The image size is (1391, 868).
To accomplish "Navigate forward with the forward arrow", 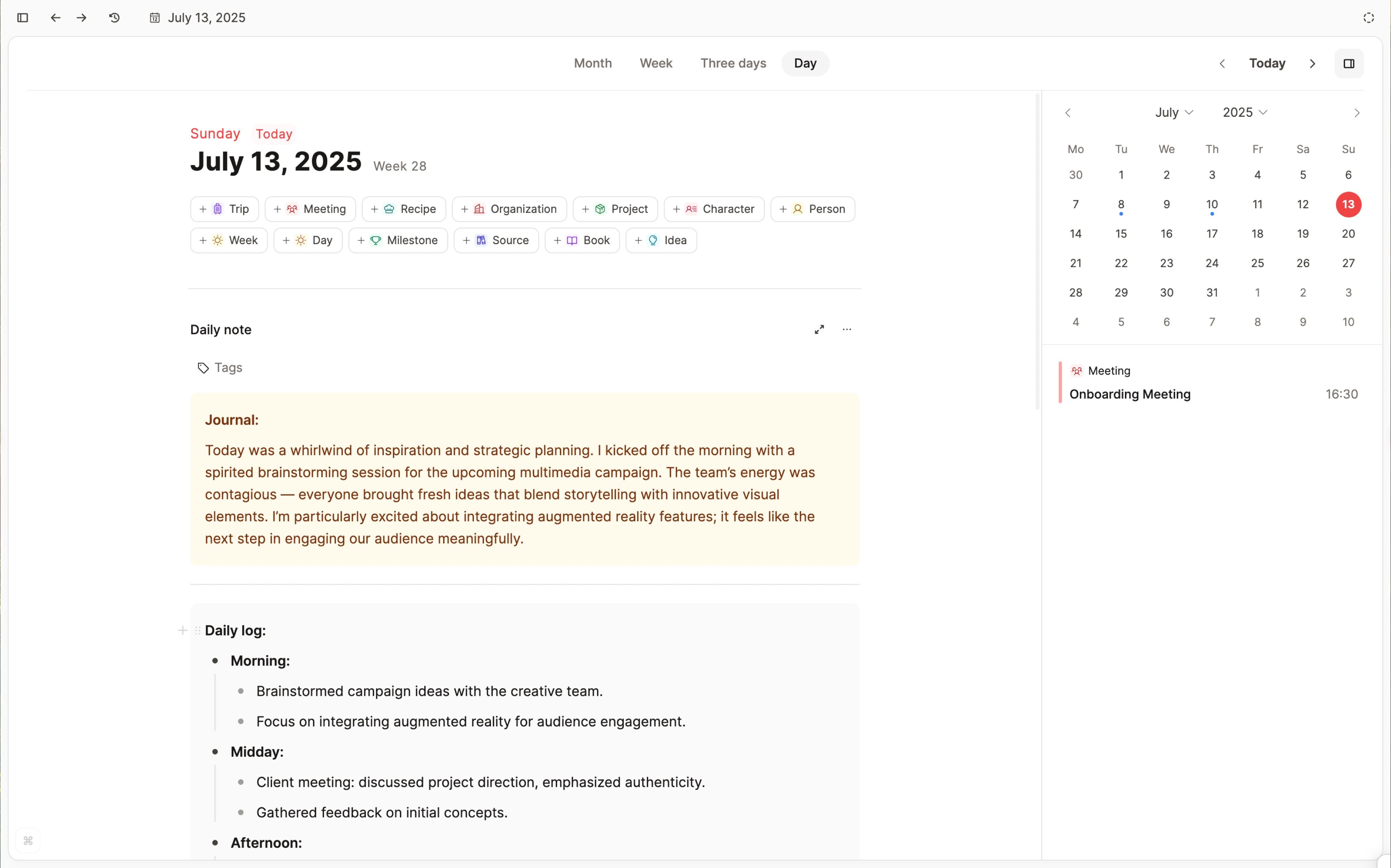I will (x=81, y=17).
